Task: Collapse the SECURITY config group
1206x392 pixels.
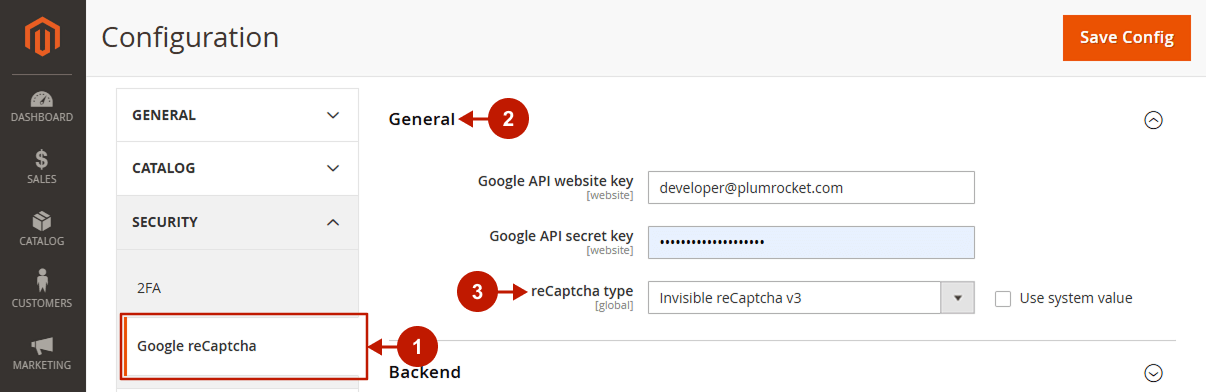Action: (237, 222)
